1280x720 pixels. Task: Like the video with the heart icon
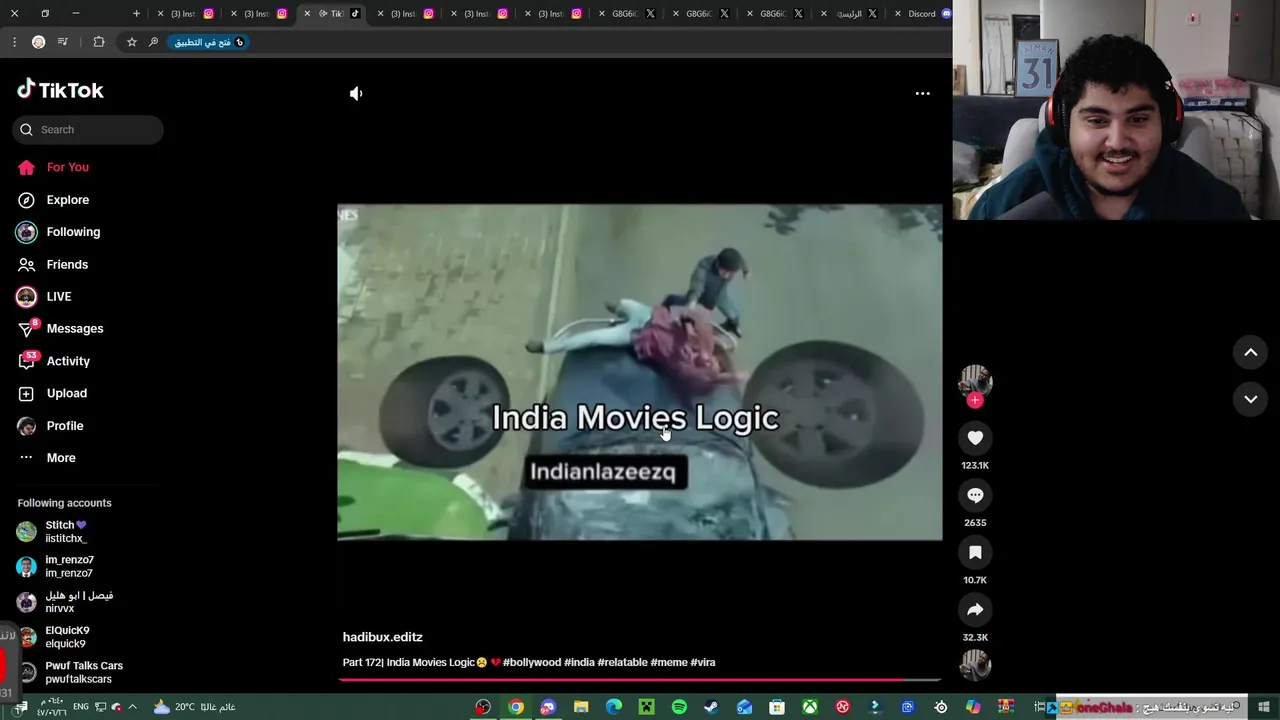pyautogui.click(x=975, y=438)
